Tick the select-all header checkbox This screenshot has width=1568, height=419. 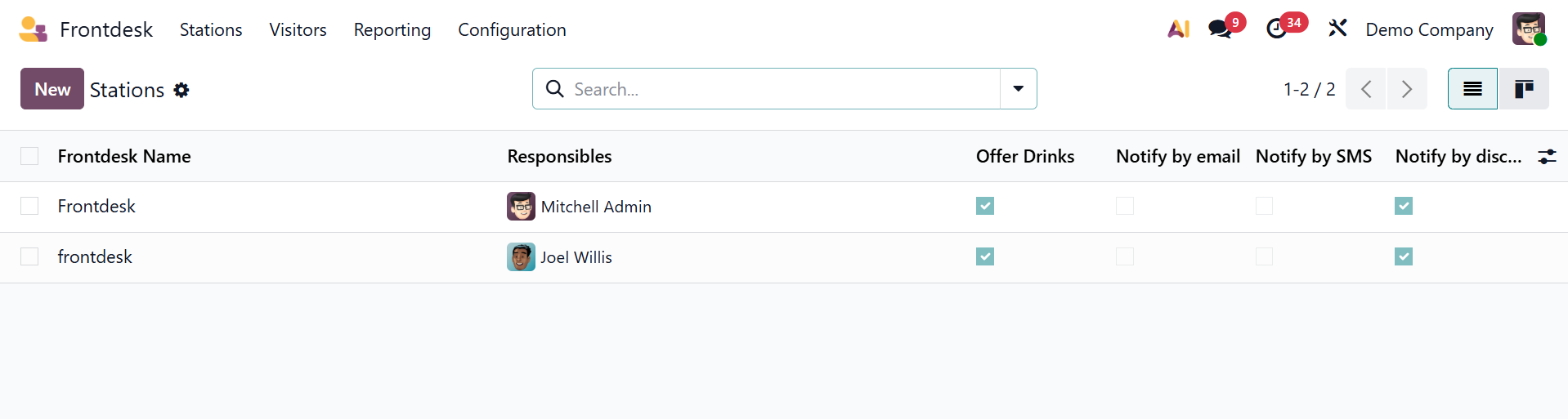coord(29,156)
